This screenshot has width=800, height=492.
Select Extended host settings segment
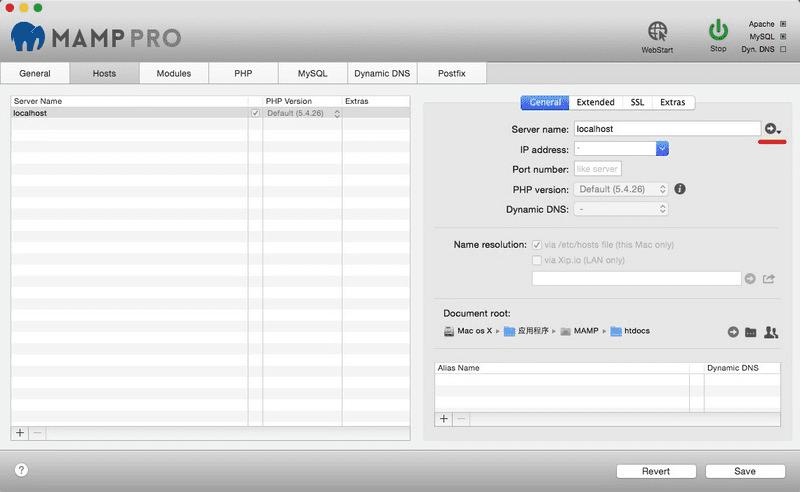595,102
